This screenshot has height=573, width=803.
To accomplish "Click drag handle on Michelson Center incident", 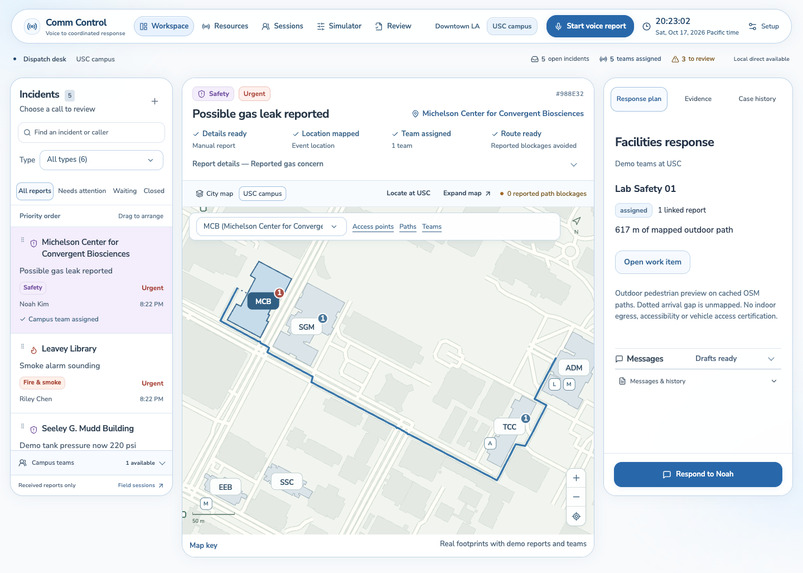I will coord(23,240).
